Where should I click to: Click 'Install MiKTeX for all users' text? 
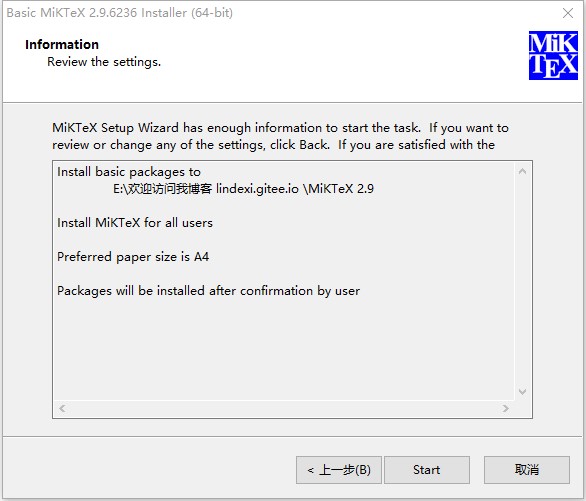tap(135, 223)
